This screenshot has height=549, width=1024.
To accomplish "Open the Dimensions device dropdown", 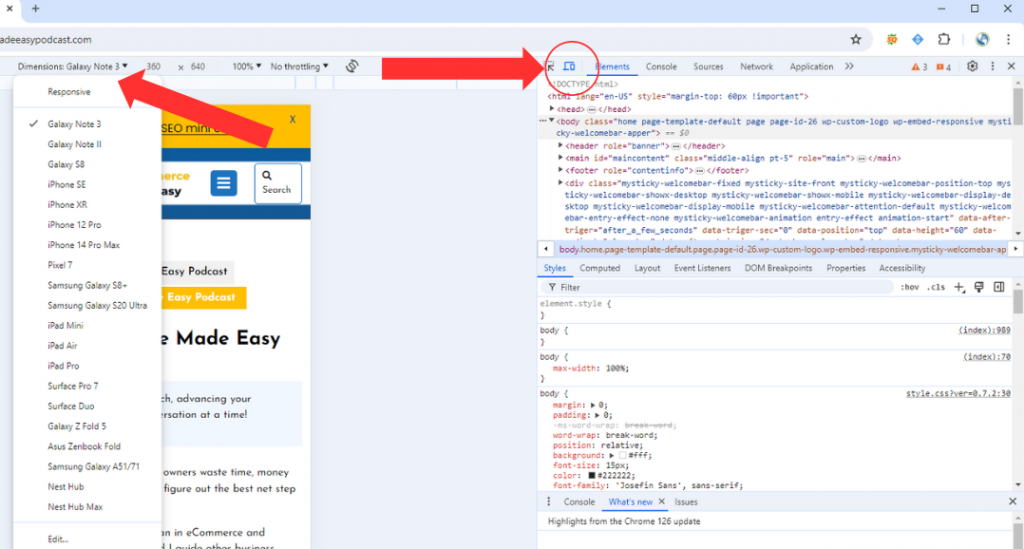I will click(72, 66).
